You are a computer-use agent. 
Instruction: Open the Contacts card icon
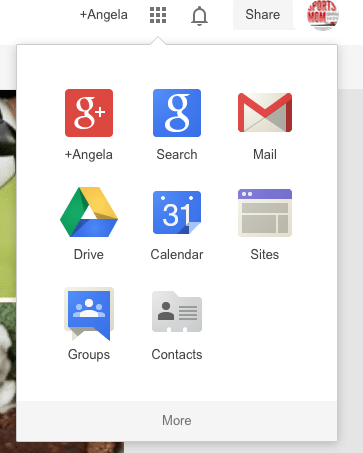pyautogui.click(x=177, y=312)
